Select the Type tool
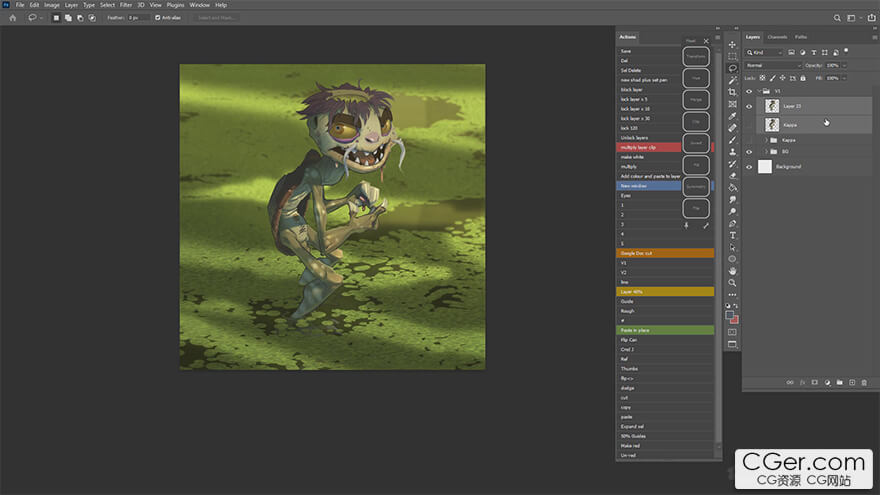Image resolution: width=880 pixels, height=495 pixels. coord(732,235)
